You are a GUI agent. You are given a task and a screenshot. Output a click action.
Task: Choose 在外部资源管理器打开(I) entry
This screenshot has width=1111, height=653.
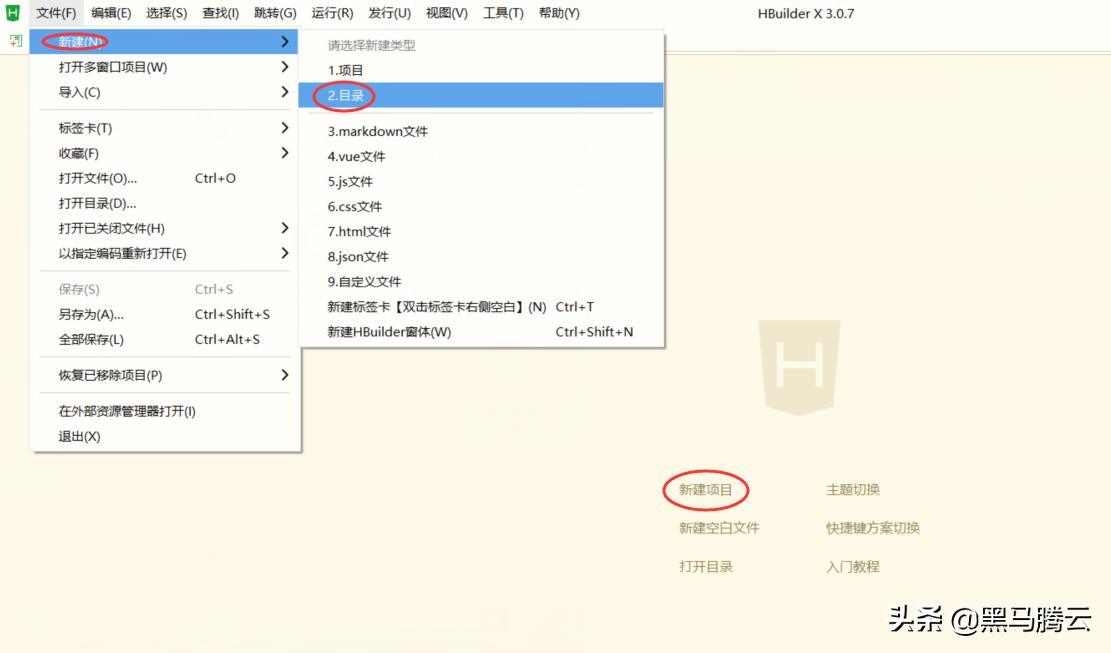tap(164, 411)
